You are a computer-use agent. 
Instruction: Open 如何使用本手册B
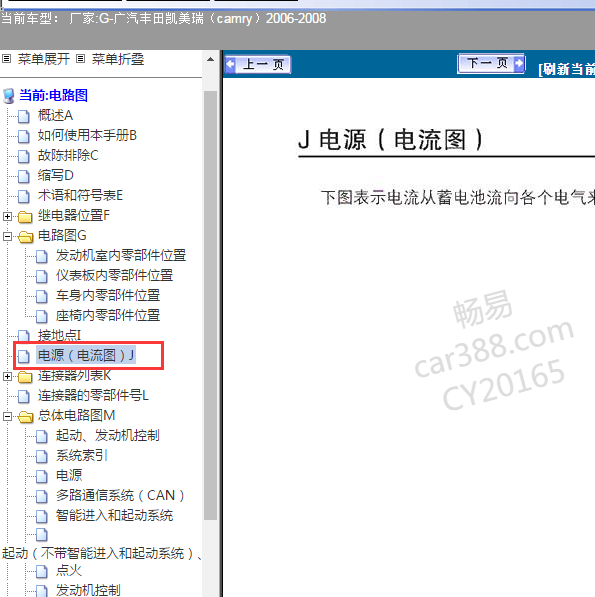point(87,135)
